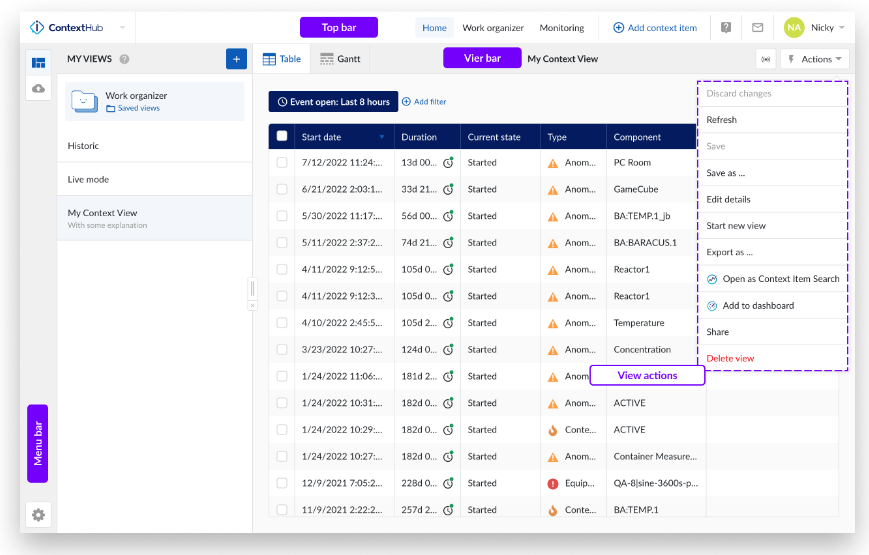Click the fit-width icon left of Actions
The width and height of the screenshot is (869, 555).
coord(766,59)
